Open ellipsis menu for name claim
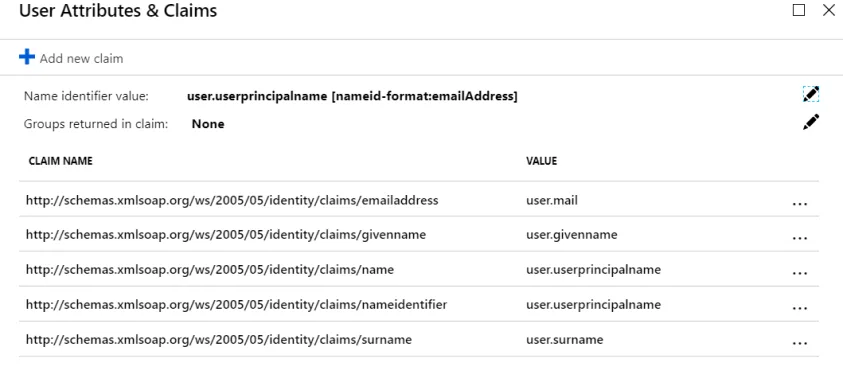This screenshot has height=386, width=843. [x=800, y=274]
